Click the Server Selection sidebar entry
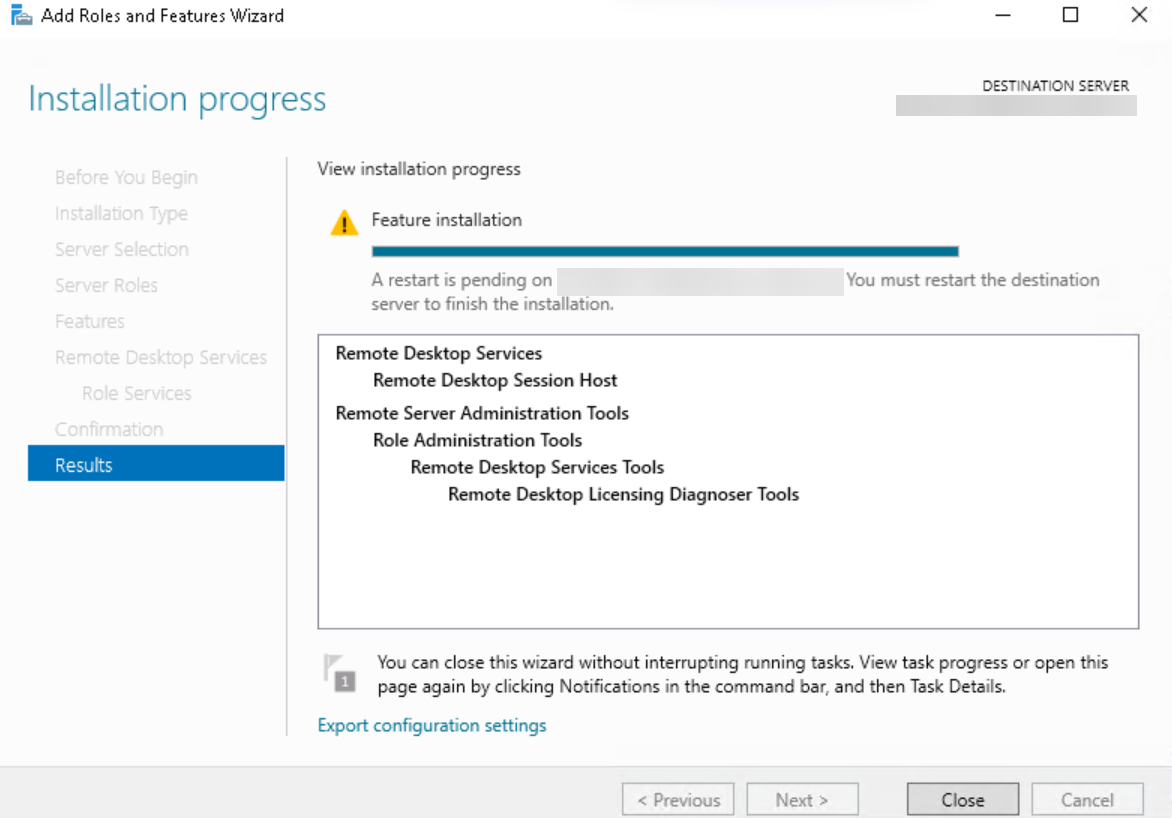This screenshot has height=818, width=1172. [x=122, y=249]
